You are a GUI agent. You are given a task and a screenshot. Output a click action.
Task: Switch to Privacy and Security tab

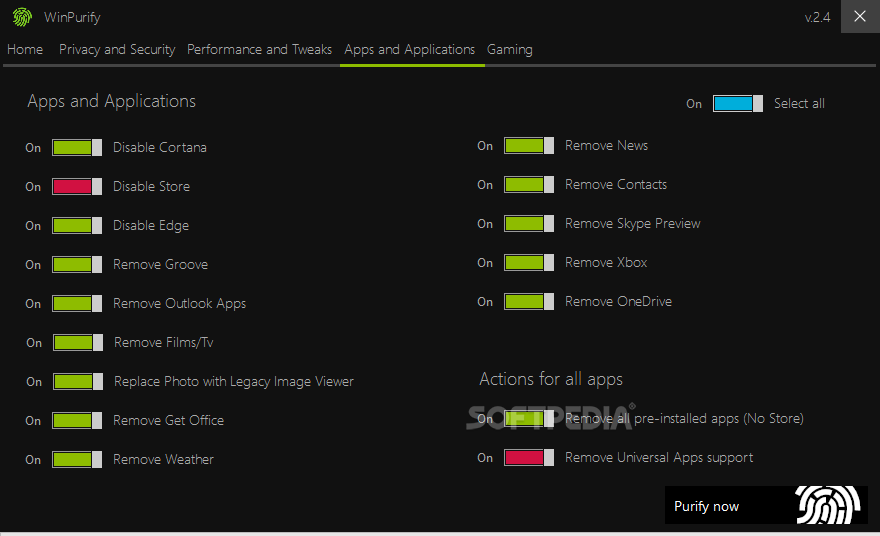[x=117, y=49]
